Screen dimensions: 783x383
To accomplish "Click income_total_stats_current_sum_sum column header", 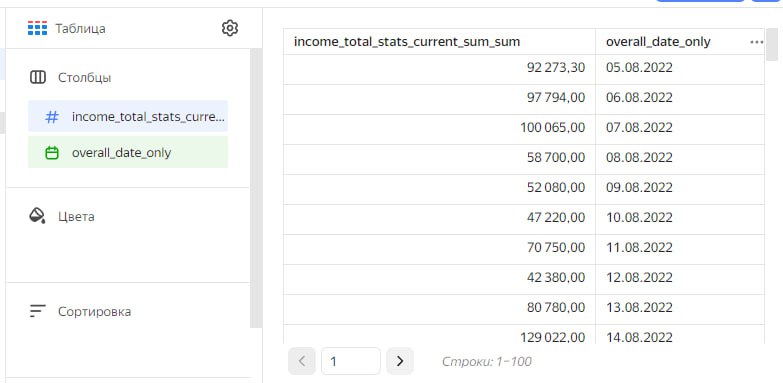I will click(x=407, y=42).
